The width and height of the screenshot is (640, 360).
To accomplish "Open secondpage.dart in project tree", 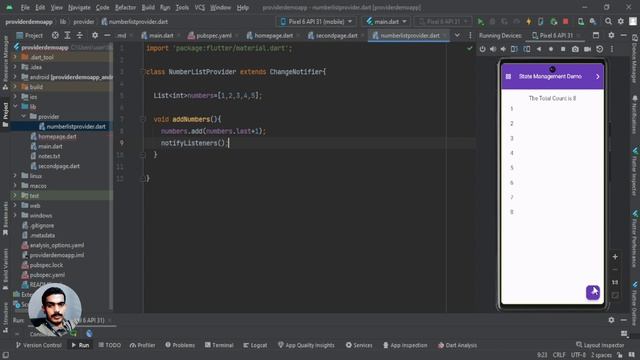I will pyautogui.click(x=59, y=166).
